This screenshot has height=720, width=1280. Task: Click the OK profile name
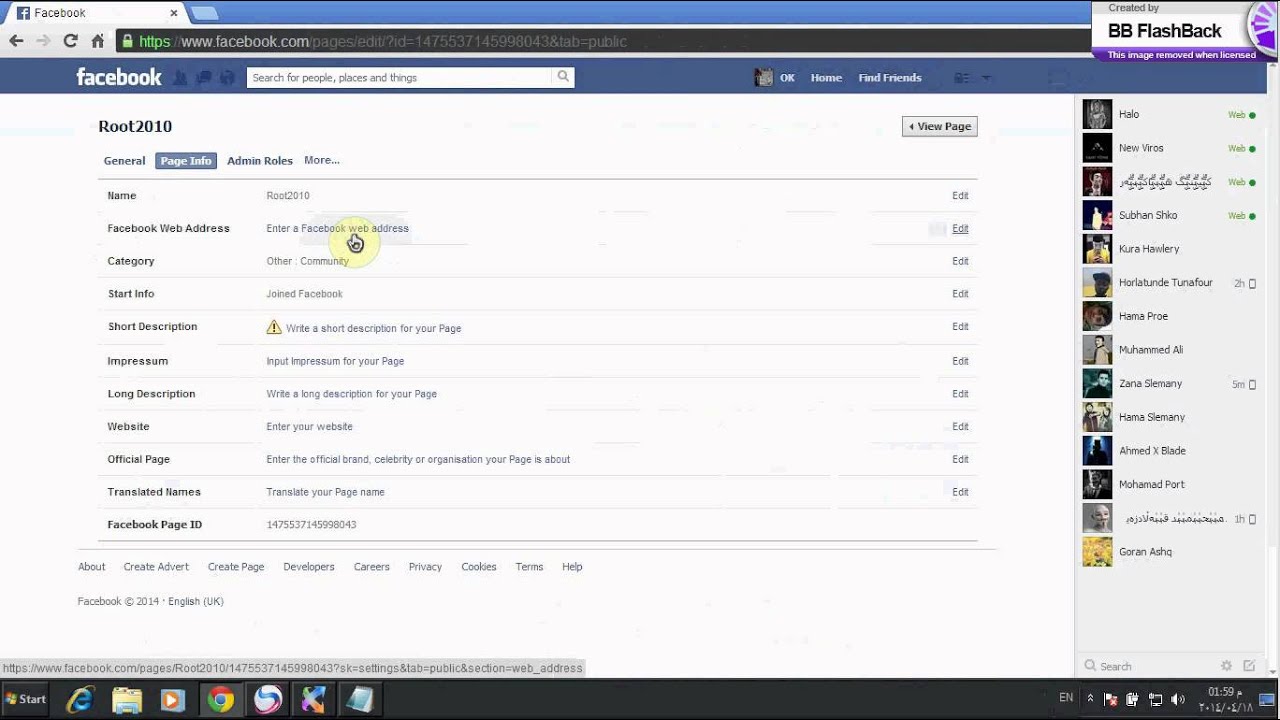tap(787, 77)
